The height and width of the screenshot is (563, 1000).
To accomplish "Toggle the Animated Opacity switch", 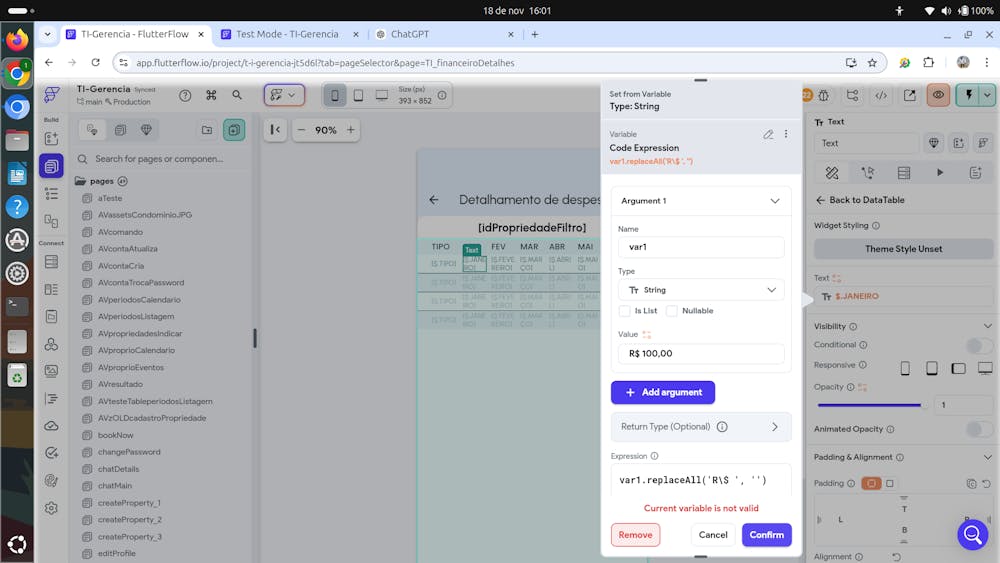I will pos(979,429).
